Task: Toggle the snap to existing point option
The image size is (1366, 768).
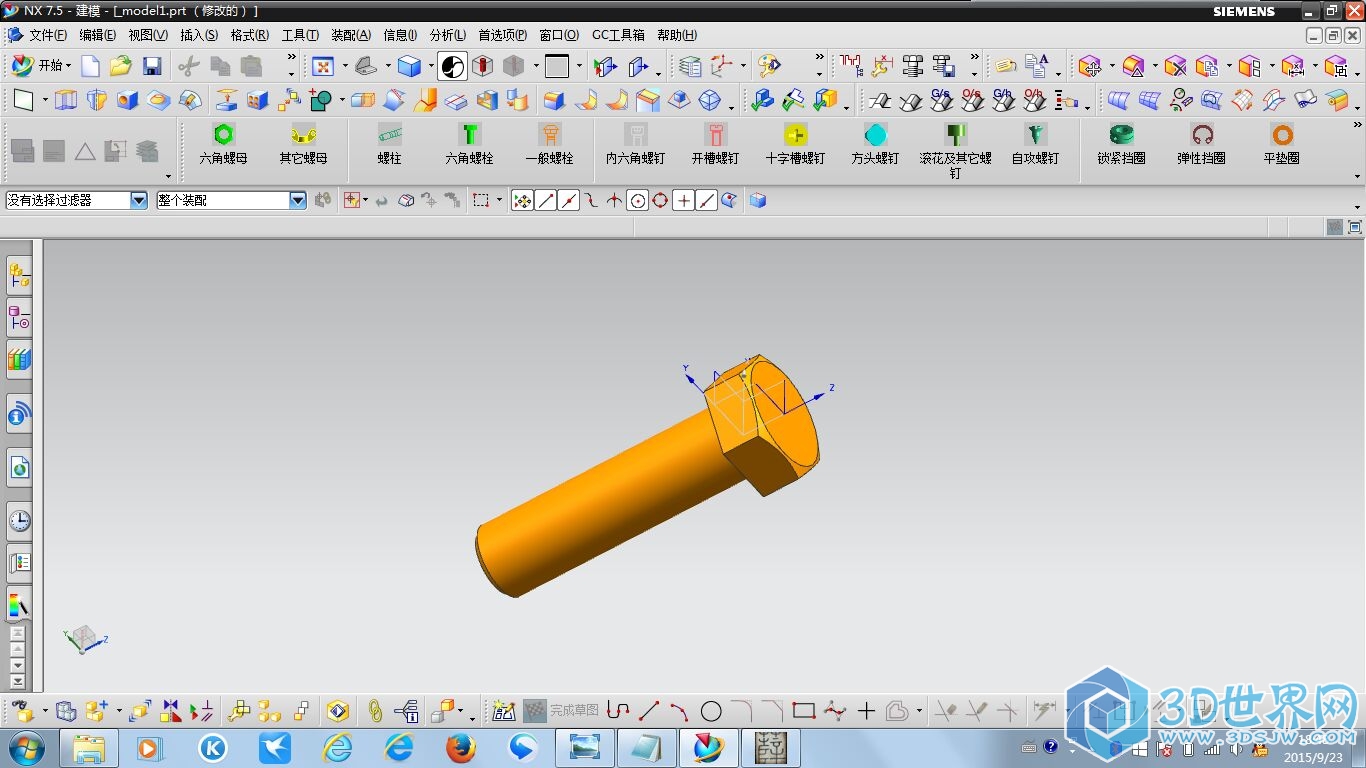Action: coord(683,200)
